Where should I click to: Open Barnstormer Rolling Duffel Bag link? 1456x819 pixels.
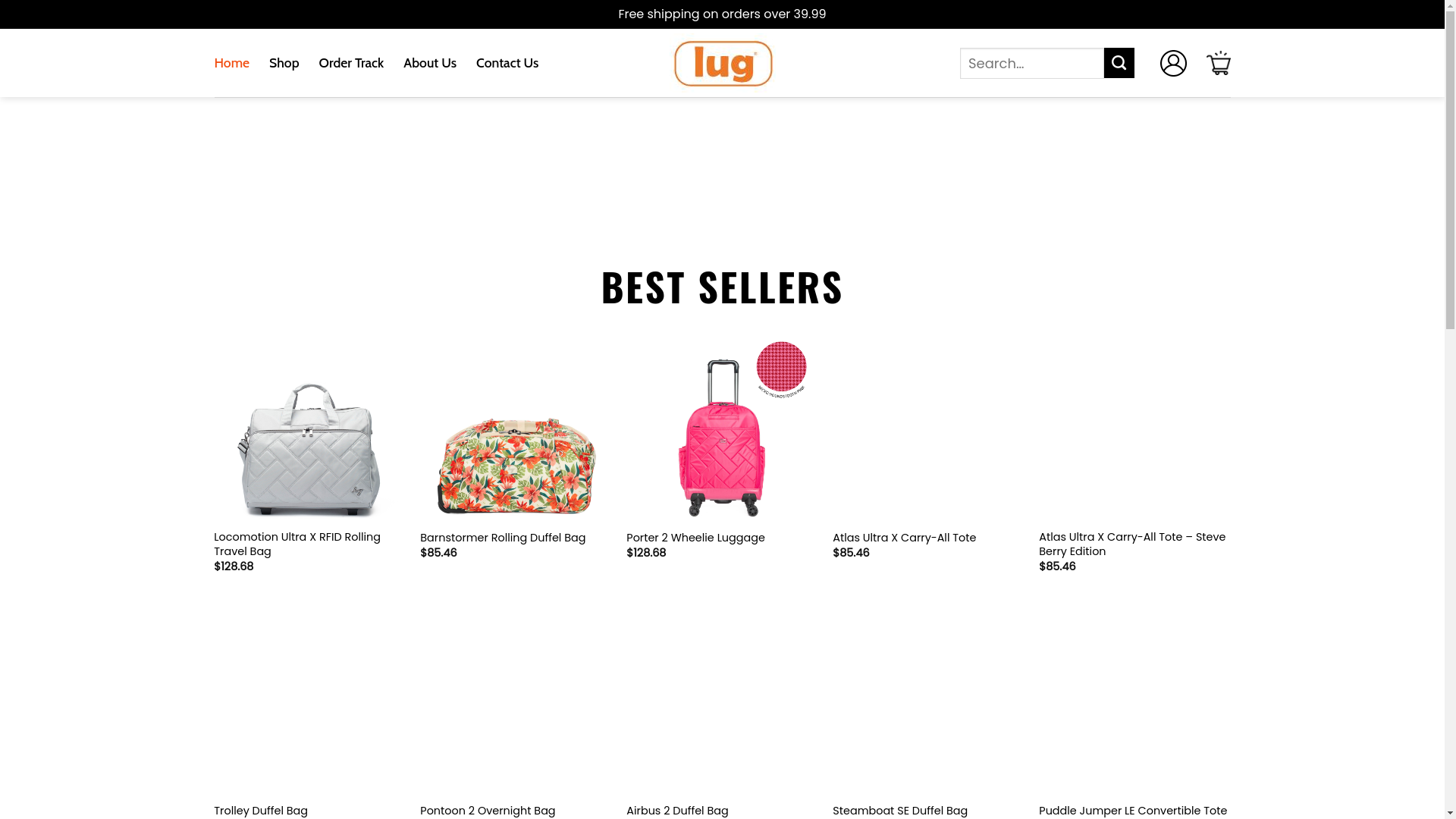[503, 538]
